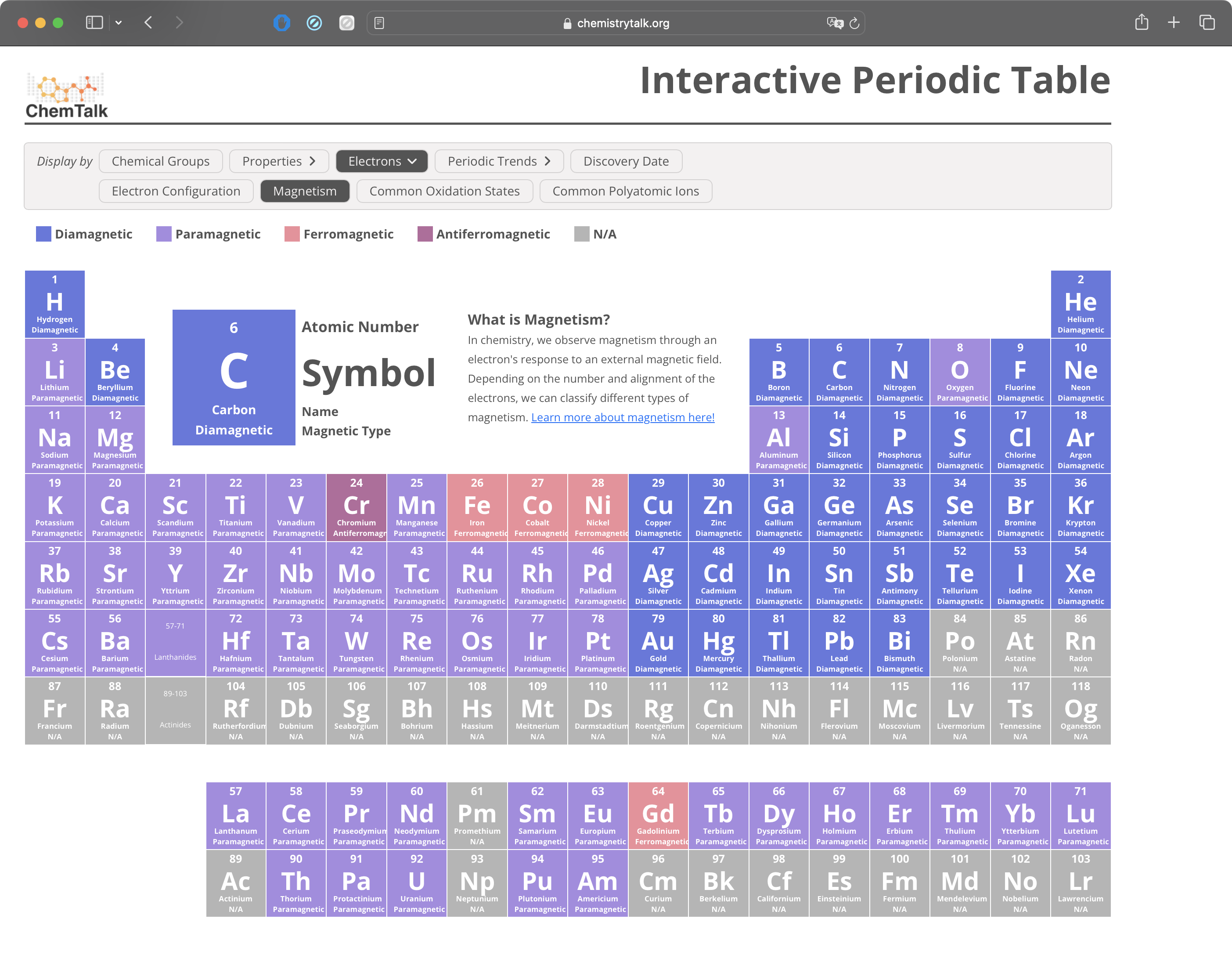The image size is (1232, 962).
Task: Switch to Common Oxidation States
Action: coord(444,191)
